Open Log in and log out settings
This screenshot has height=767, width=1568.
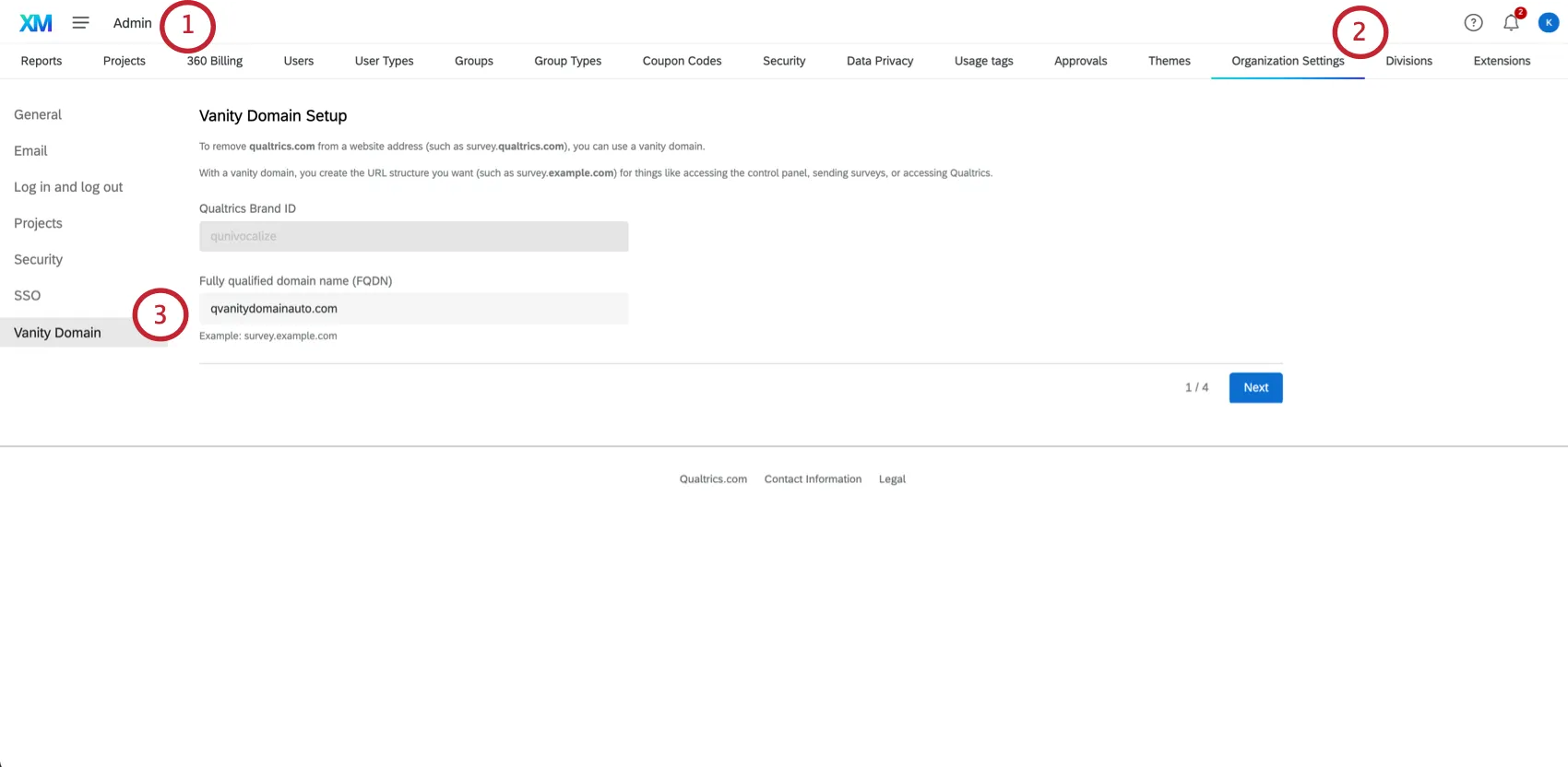point(68,187)
